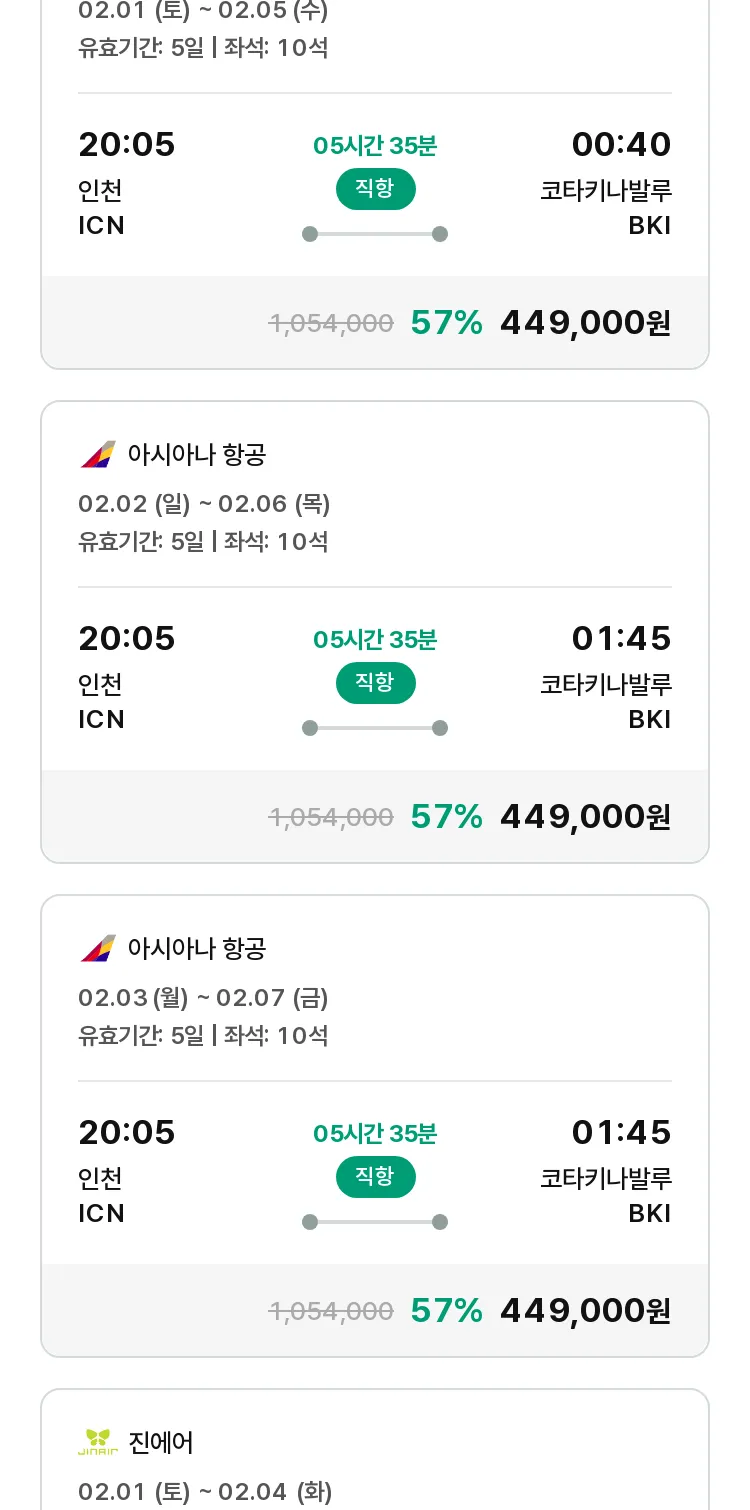
Task: Tap the 직항 badge on the 02.03 (월) flight
Action: [375, 1177]
